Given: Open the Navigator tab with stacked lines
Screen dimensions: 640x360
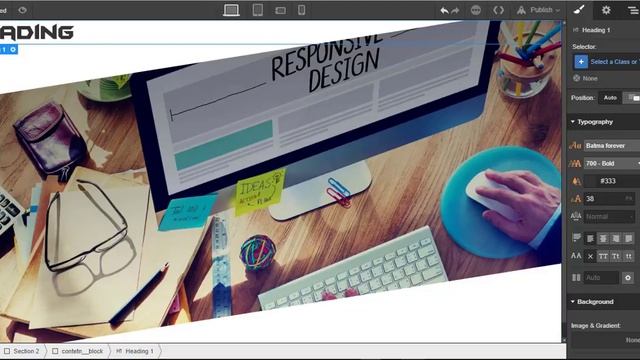Looking at the screenshot, I should pyautogui.click(x=633, y=10).
